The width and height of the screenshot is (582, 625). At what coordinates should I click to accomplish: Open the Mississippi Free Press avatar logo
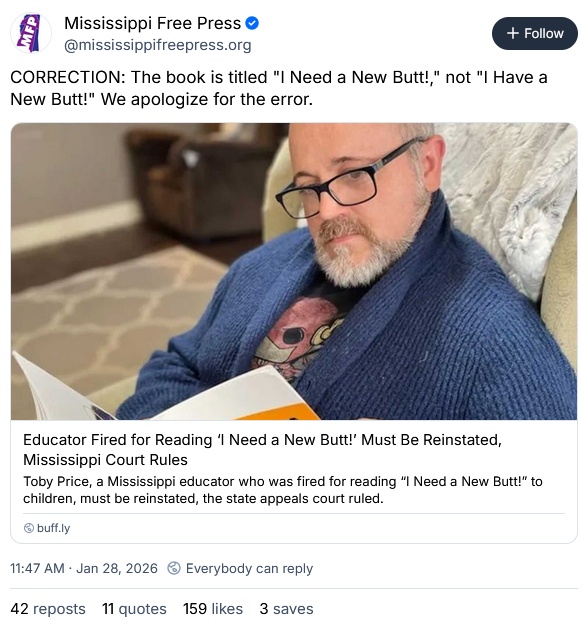click(x=31, y=33)
